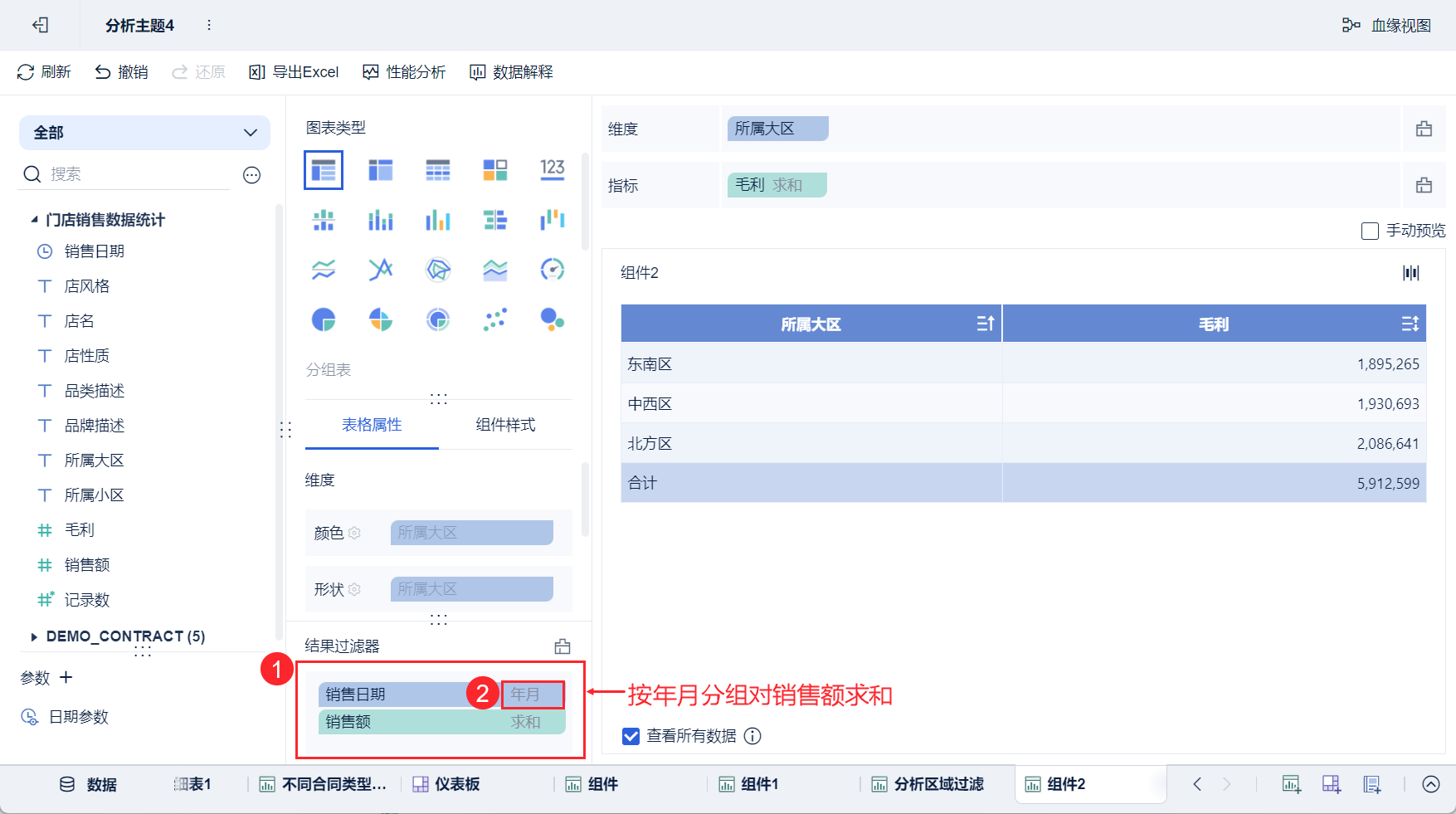The height and width of the screenshot is (814, 1456).
Task: Export the data with 导出Excel
Action: click(x=294, y=72)
